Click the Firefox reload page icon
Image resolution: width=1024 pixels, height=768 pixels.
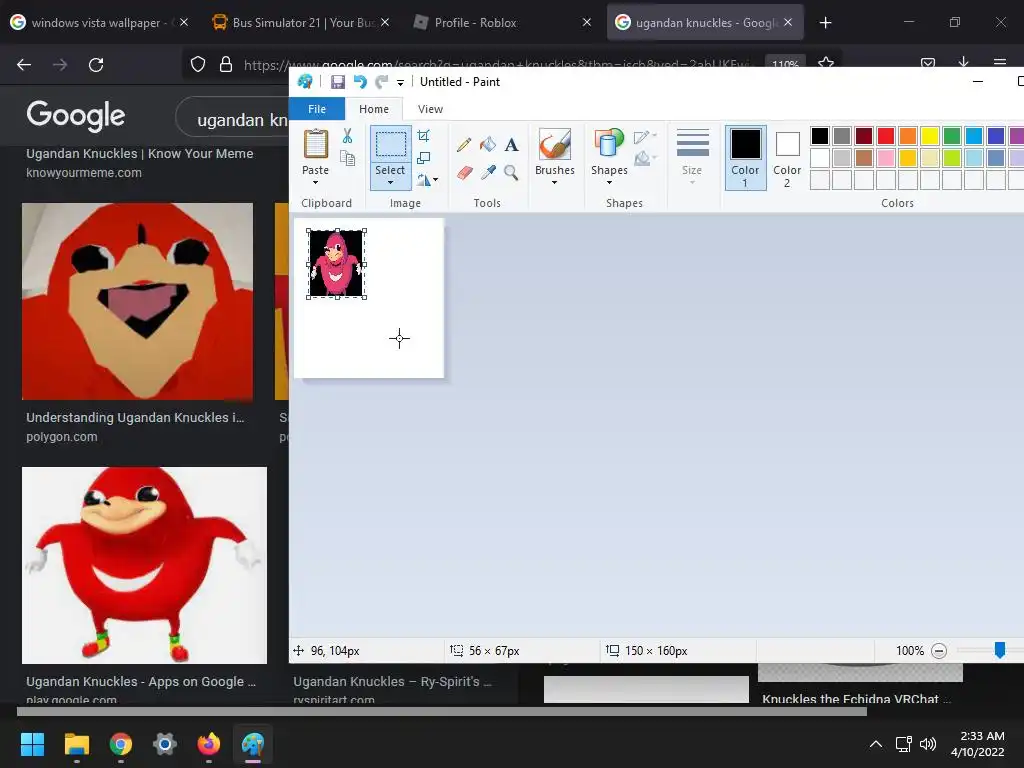pyautogui.click(x=96, y=65)
